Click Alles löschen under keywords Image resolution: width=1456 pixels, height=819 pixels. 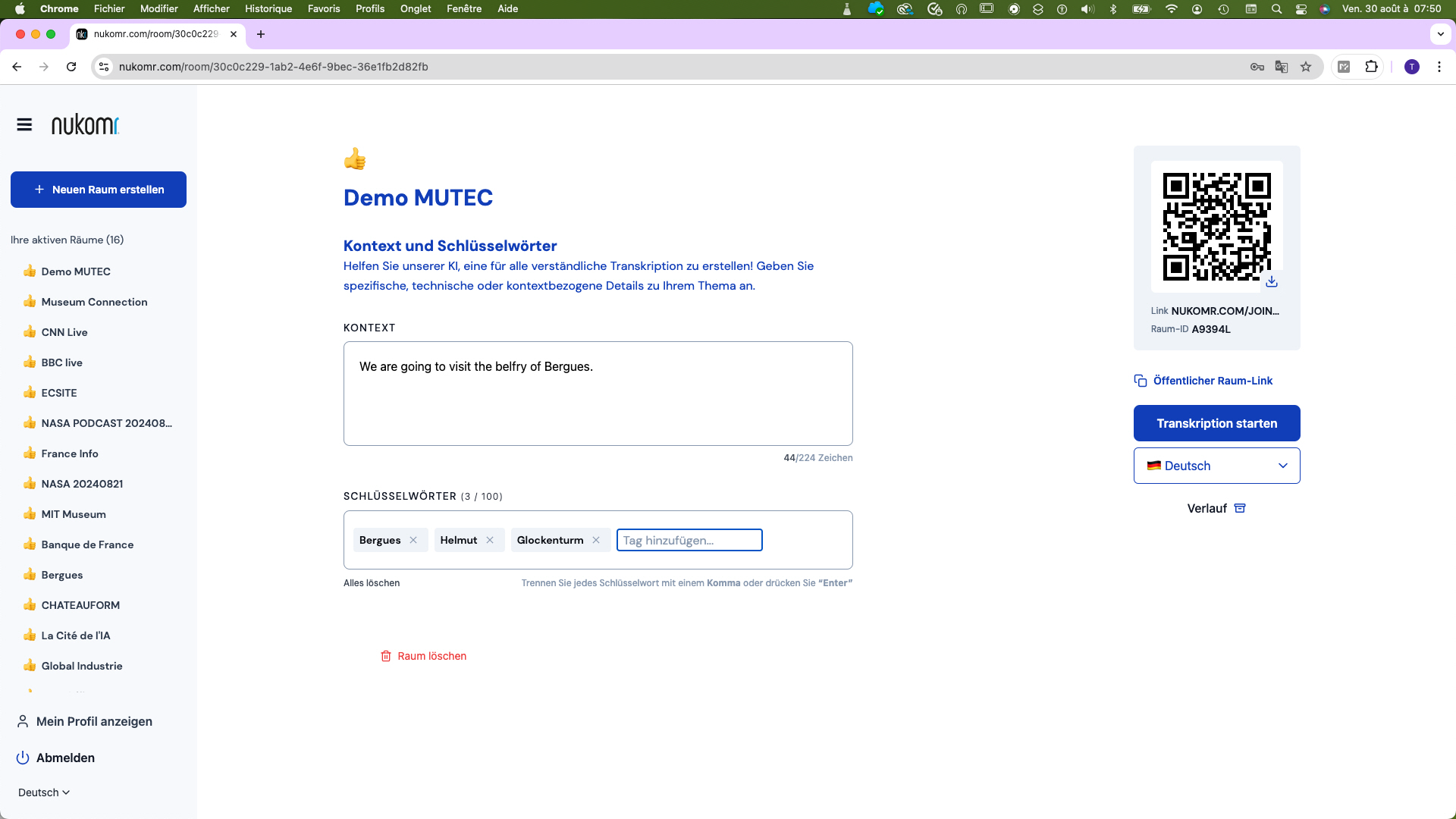pos(372,583)
